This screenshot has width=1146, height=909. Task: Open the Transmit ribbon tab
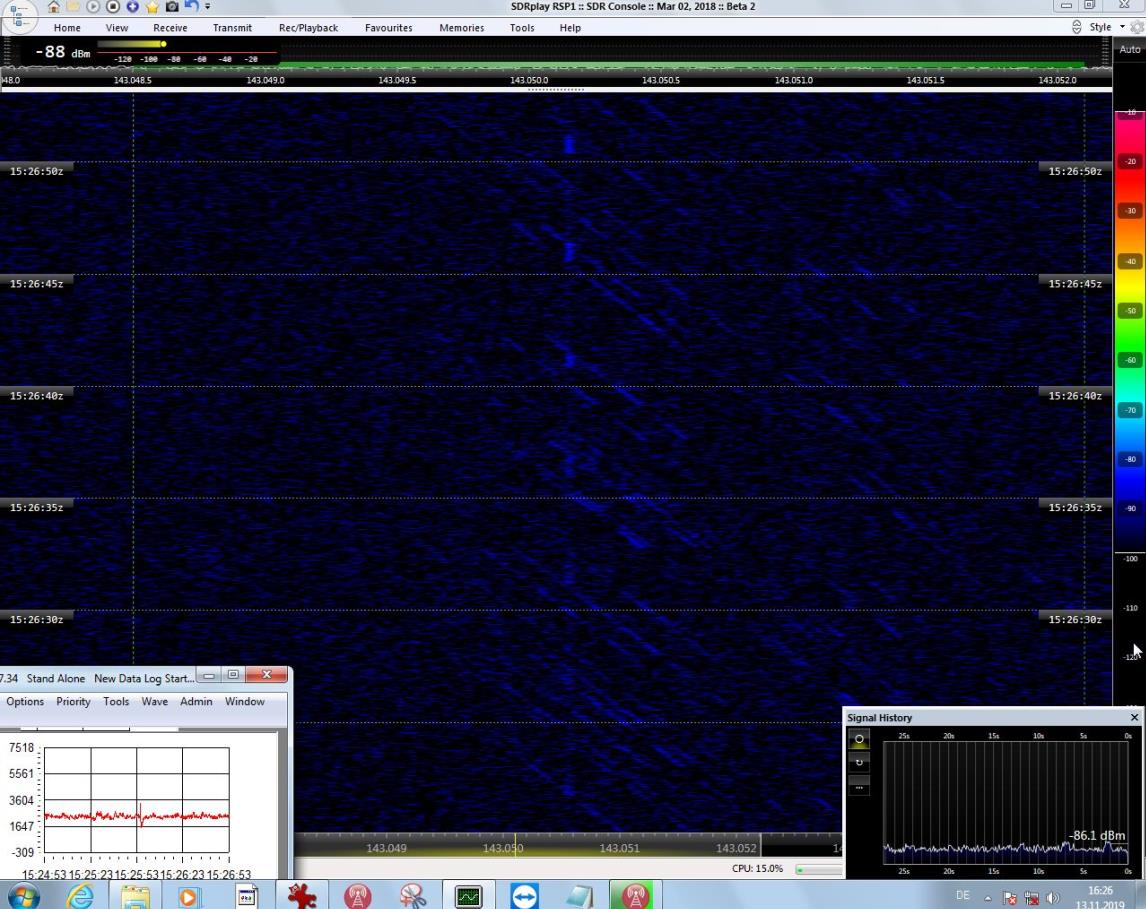[x=232, y=28]
